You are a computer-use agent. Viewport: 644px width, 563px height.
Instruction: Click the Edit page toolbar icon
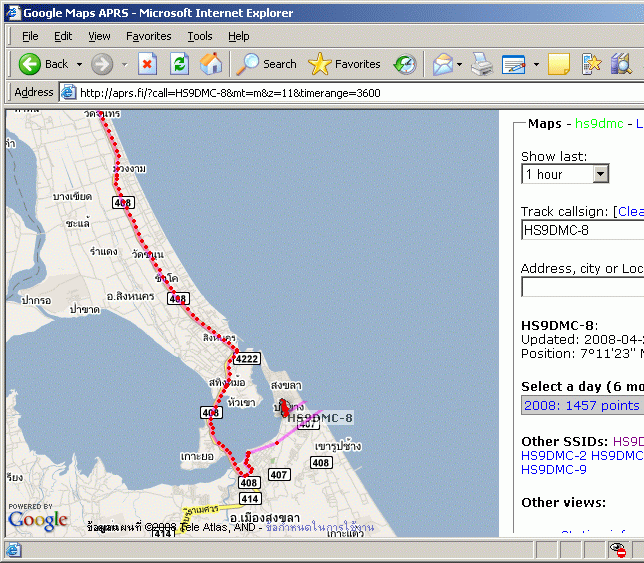513,64
